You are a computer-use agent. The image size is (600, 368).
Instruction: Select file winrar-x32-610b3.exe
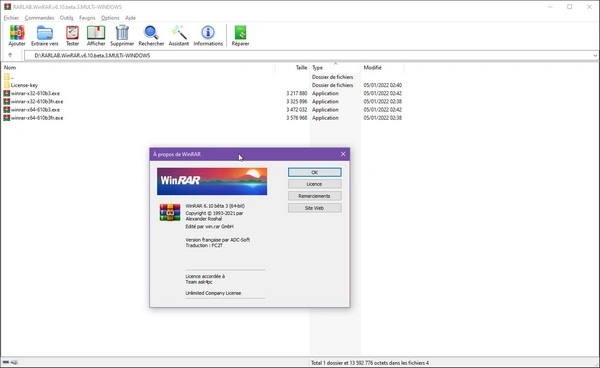[35, 93]
